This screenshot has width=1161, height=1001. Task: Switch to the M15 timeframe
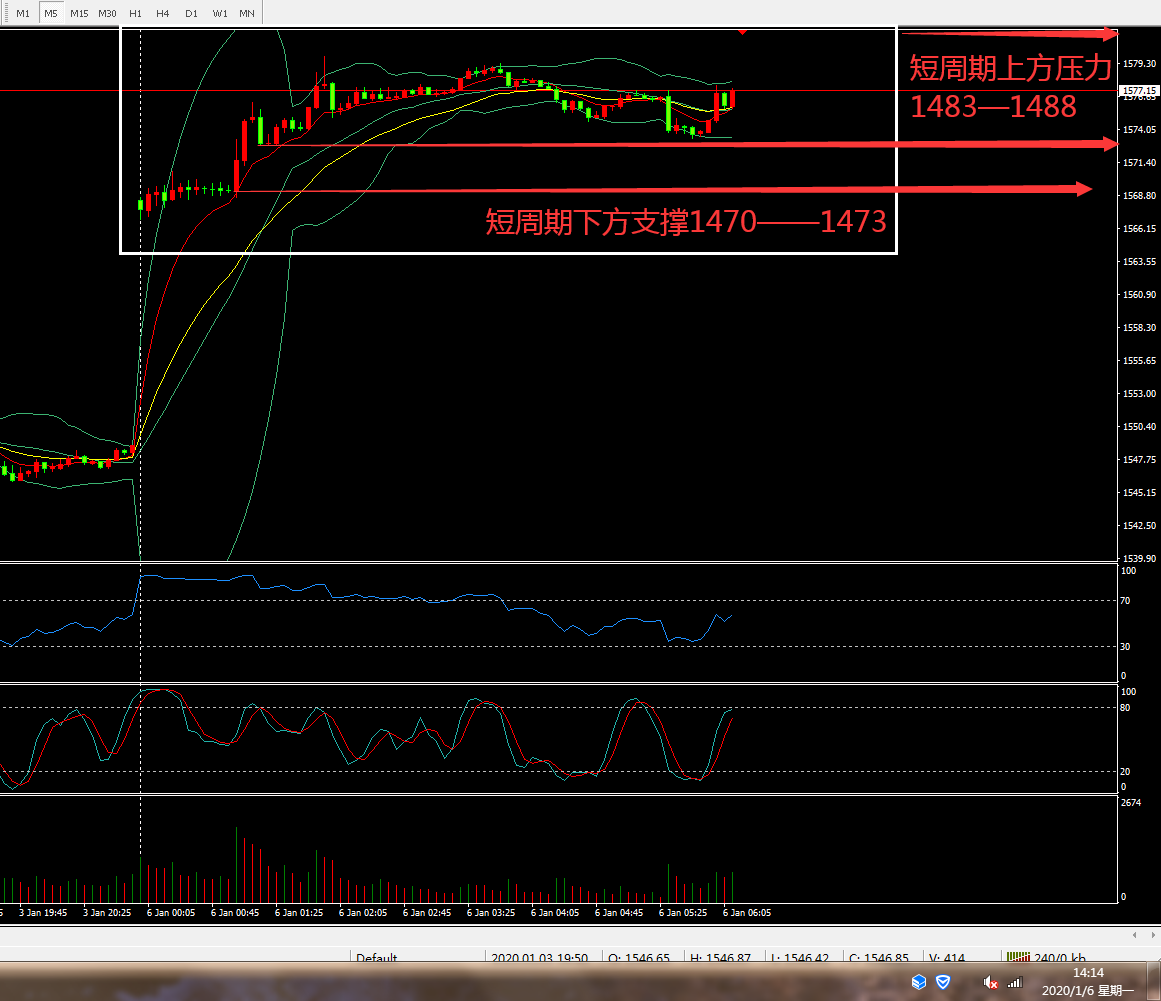click(x=79, y=13)
